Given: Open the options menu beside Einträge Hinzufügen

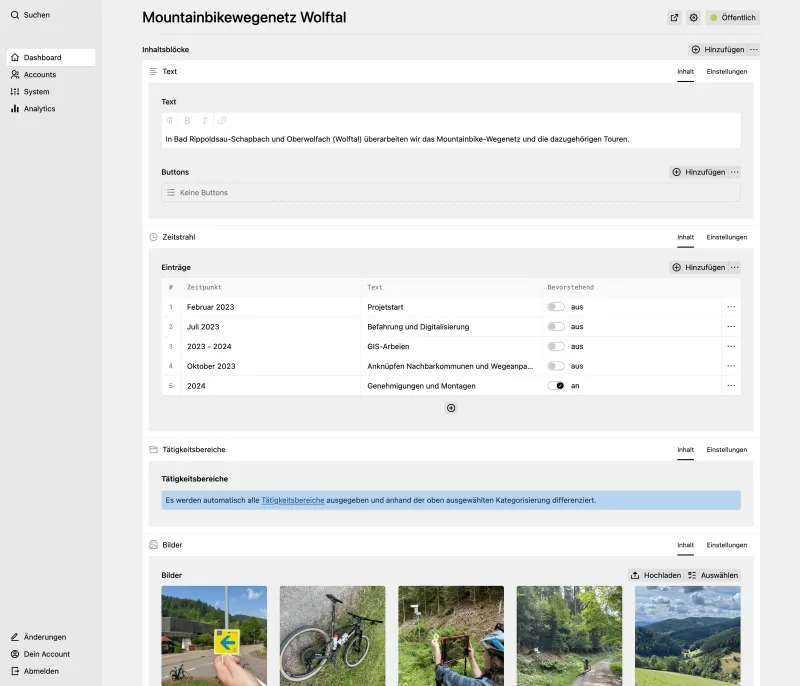Looking at the screenshot, I should point(734,267).
